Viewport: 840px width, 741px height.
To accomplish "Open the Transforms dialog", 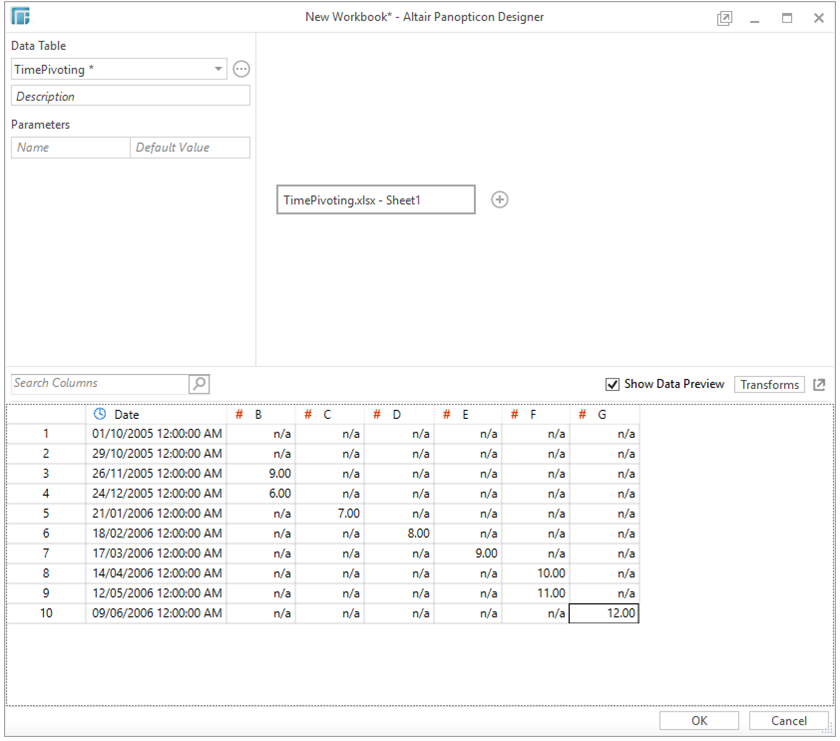I will tap(769, 385).
